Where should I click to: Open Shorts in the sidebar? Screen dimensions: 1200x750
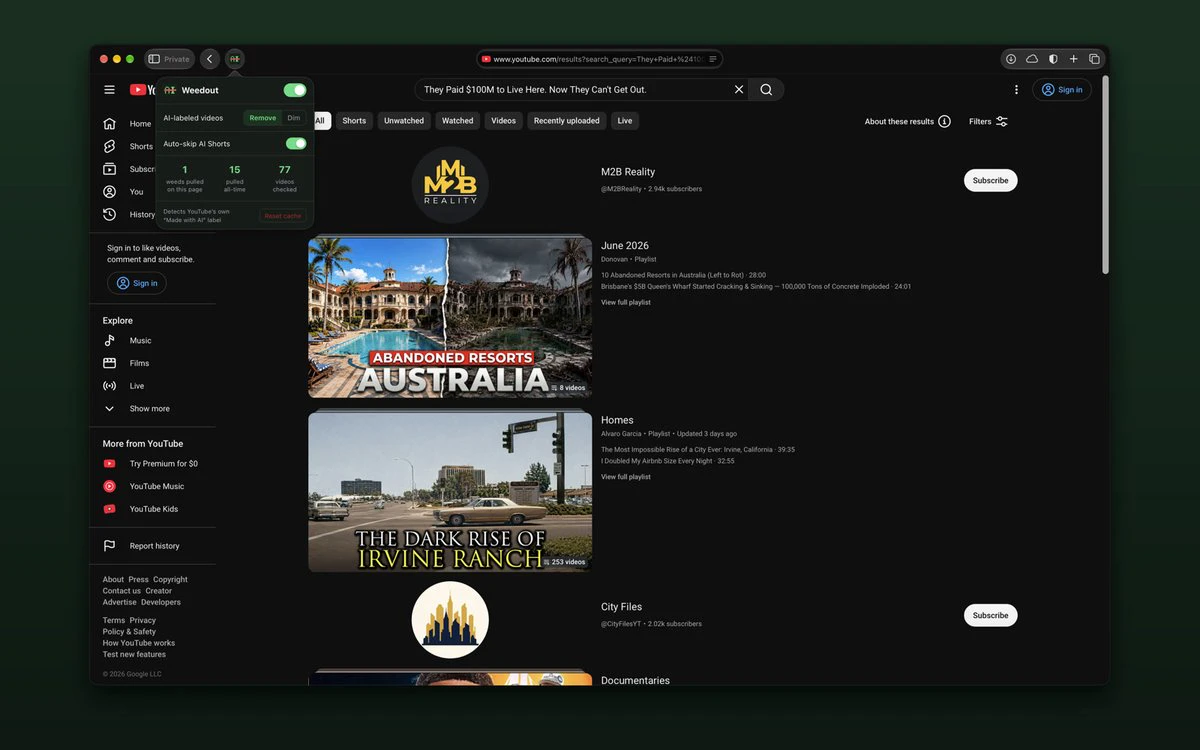point(127,147)
